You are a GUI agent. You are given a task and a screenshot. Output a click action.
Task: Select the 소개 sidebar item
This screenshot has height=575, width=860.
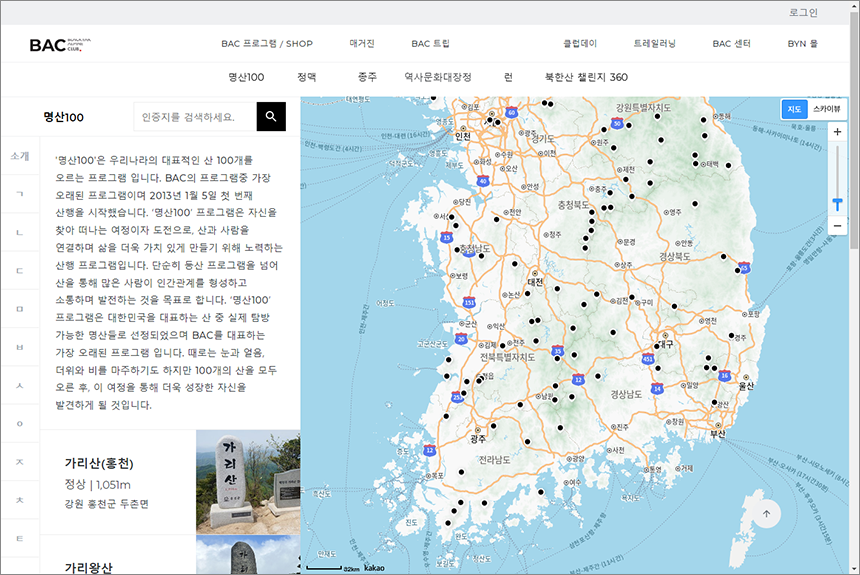pos(20,156)
